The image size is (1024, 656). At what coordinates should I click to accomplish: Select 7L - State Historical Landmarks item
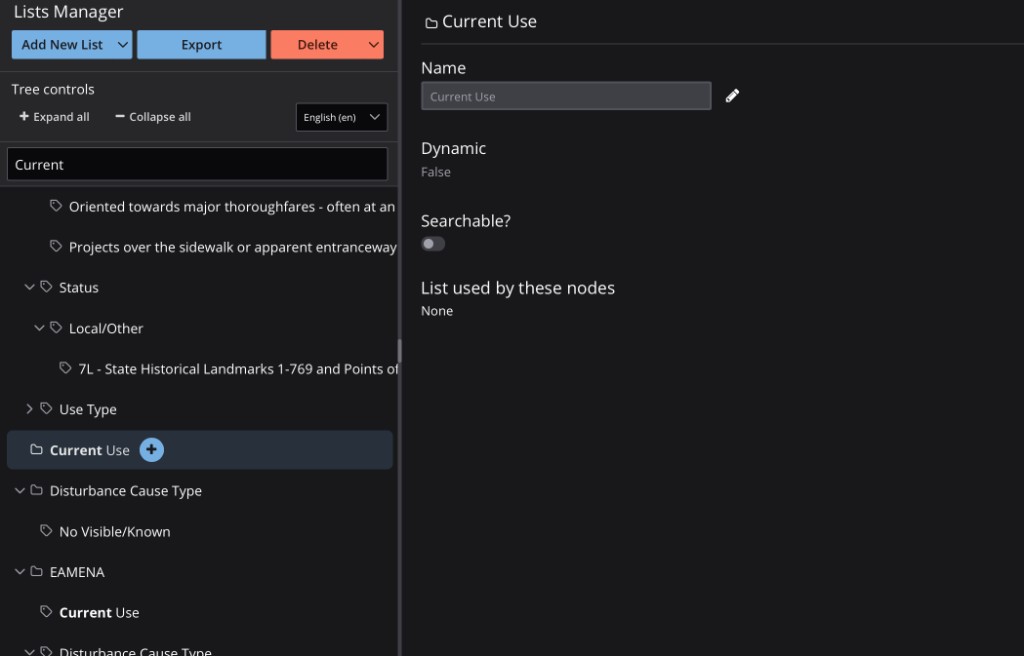coord(238,369)
